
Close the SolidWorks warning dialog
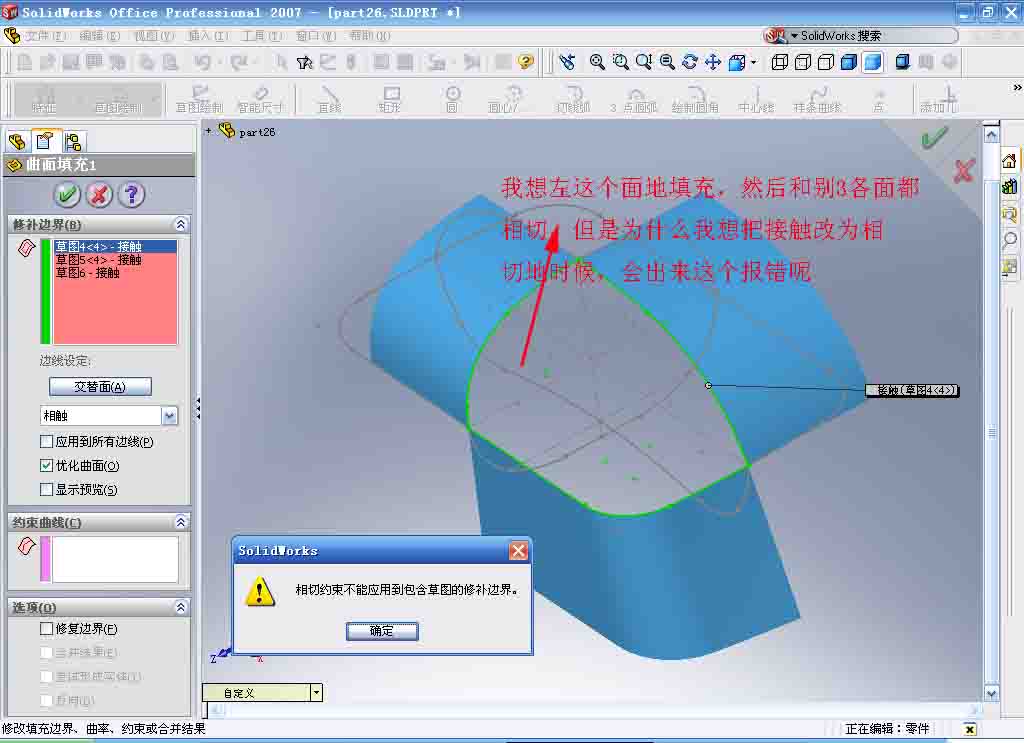519,551
